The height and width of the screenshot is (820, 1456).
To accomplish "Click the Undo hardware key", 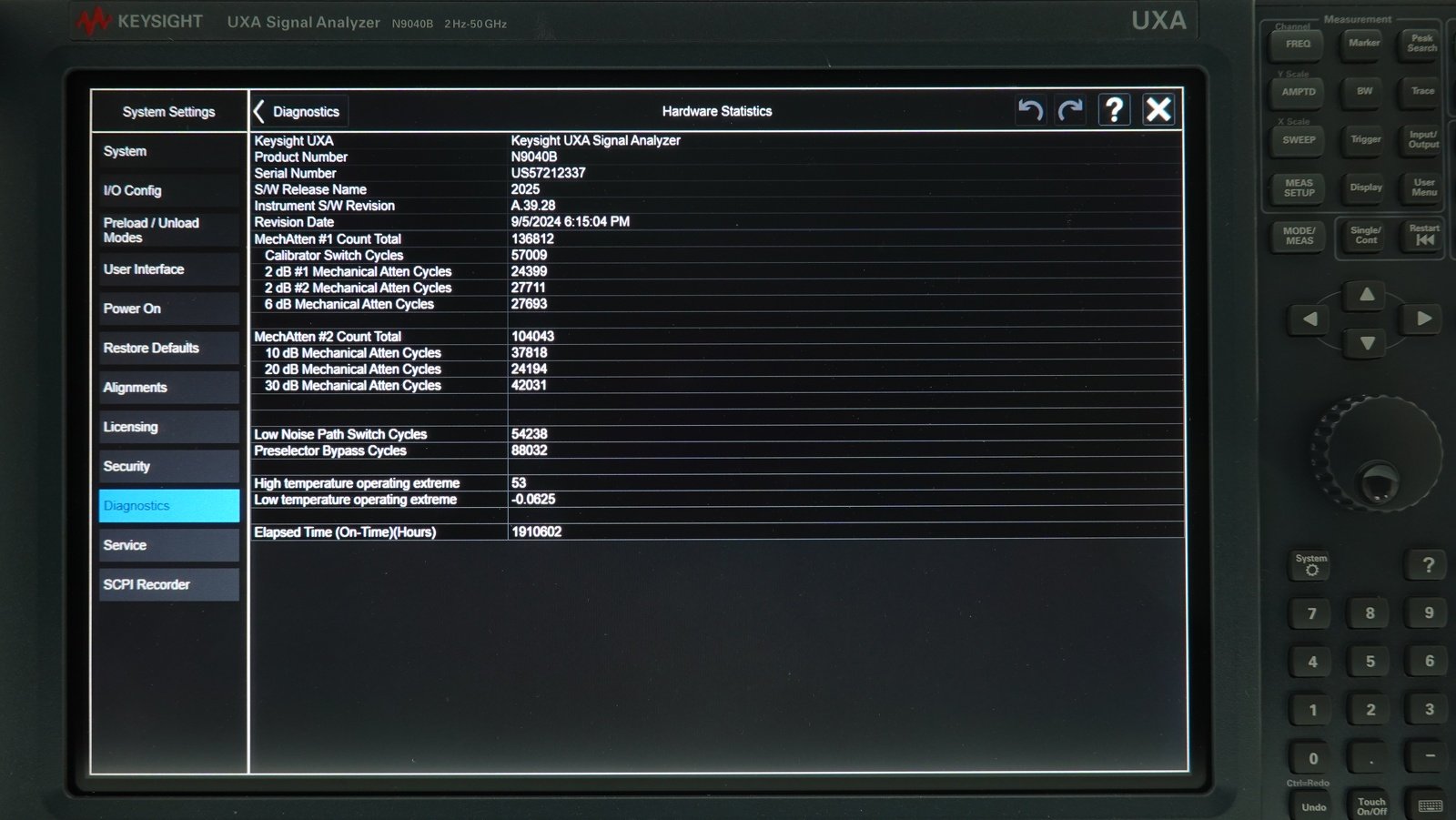I will [1313, 807].
